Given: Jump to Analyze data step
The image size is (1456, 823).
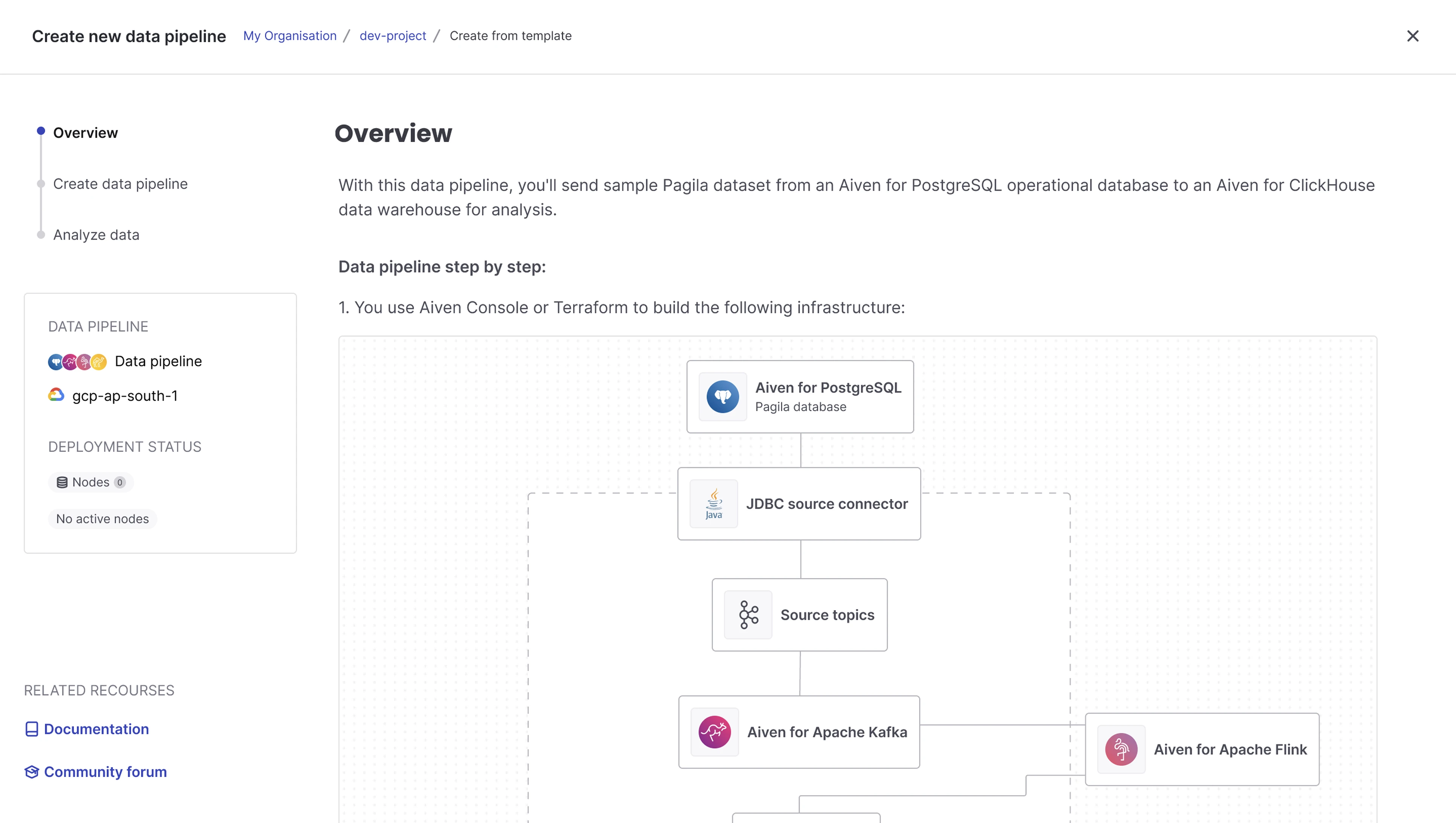Looking at the screenshot, I should pyautogui.click(x=96, y=234).
